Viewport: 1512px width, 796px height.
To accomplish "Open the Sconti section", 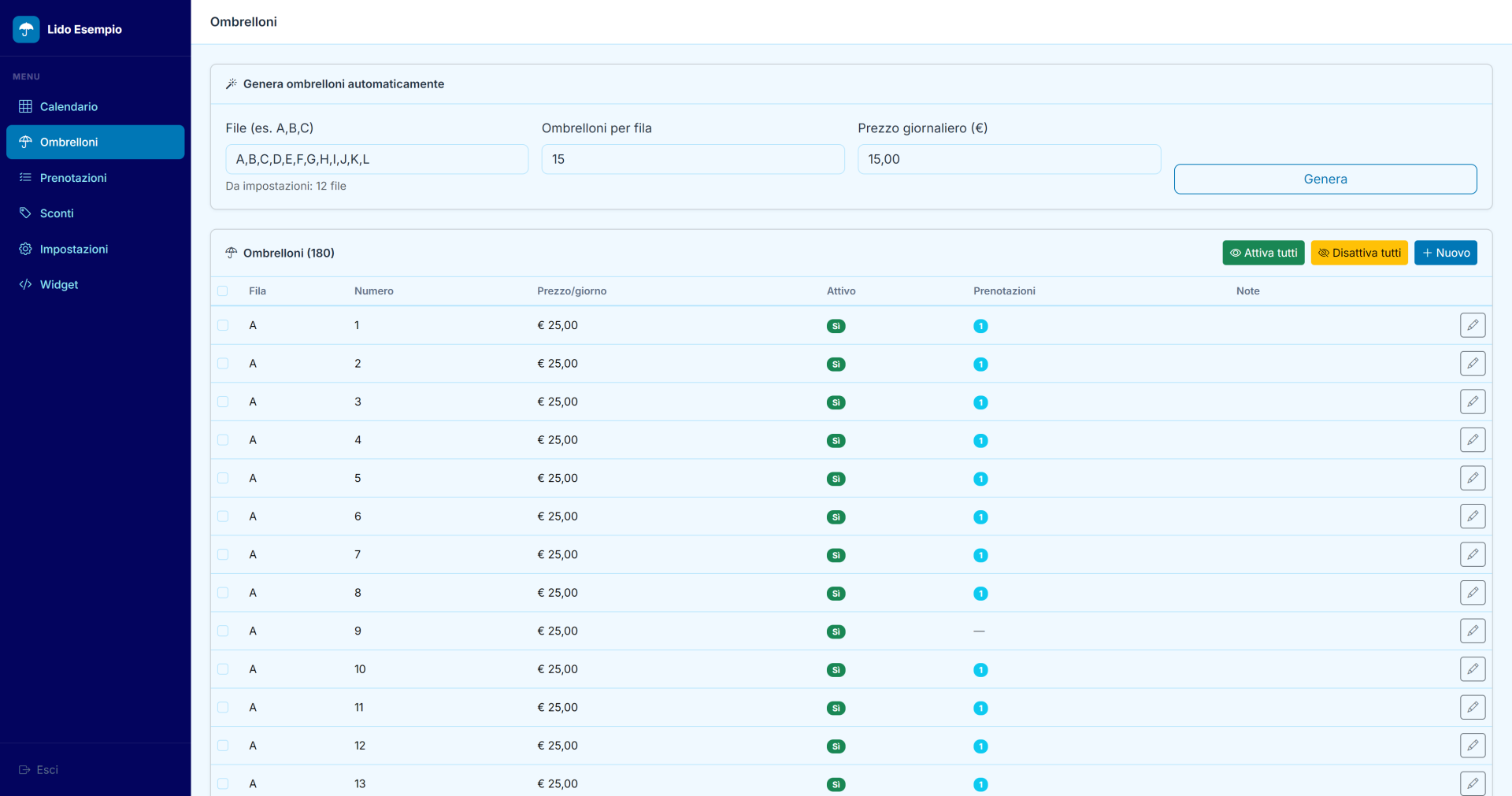I will pos(95,213).
